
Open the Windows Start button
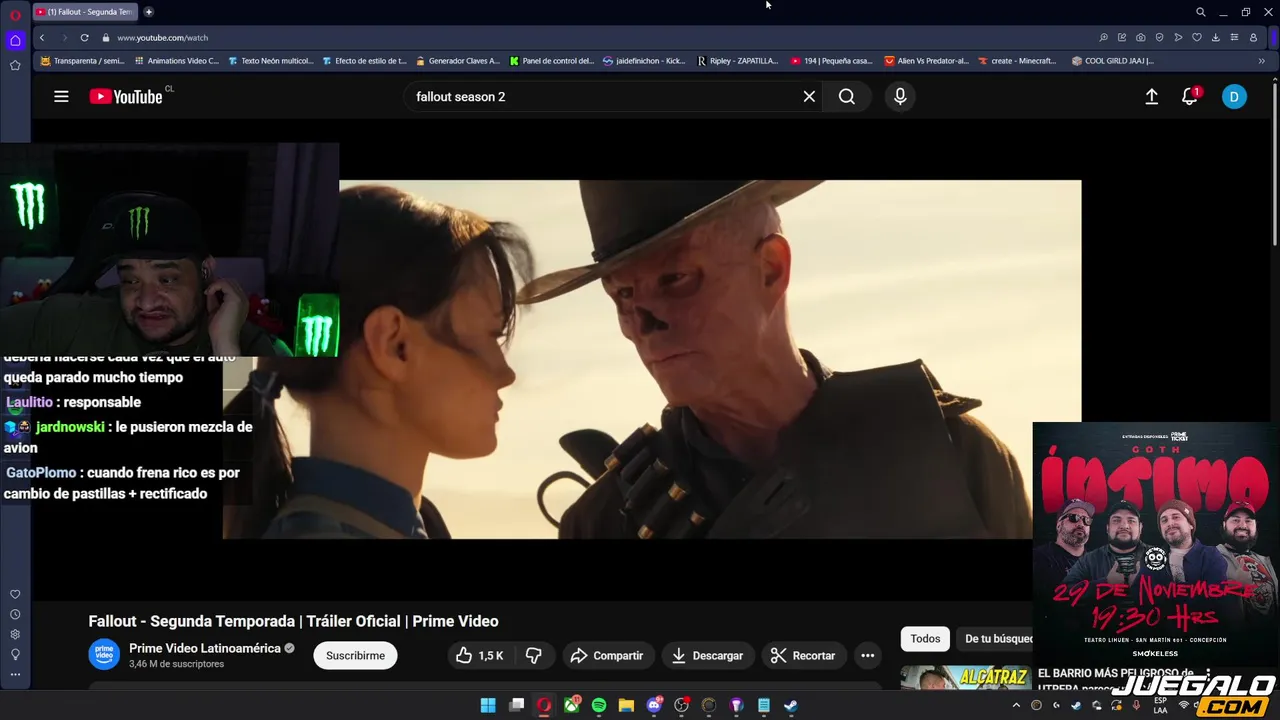click(488, 705)
